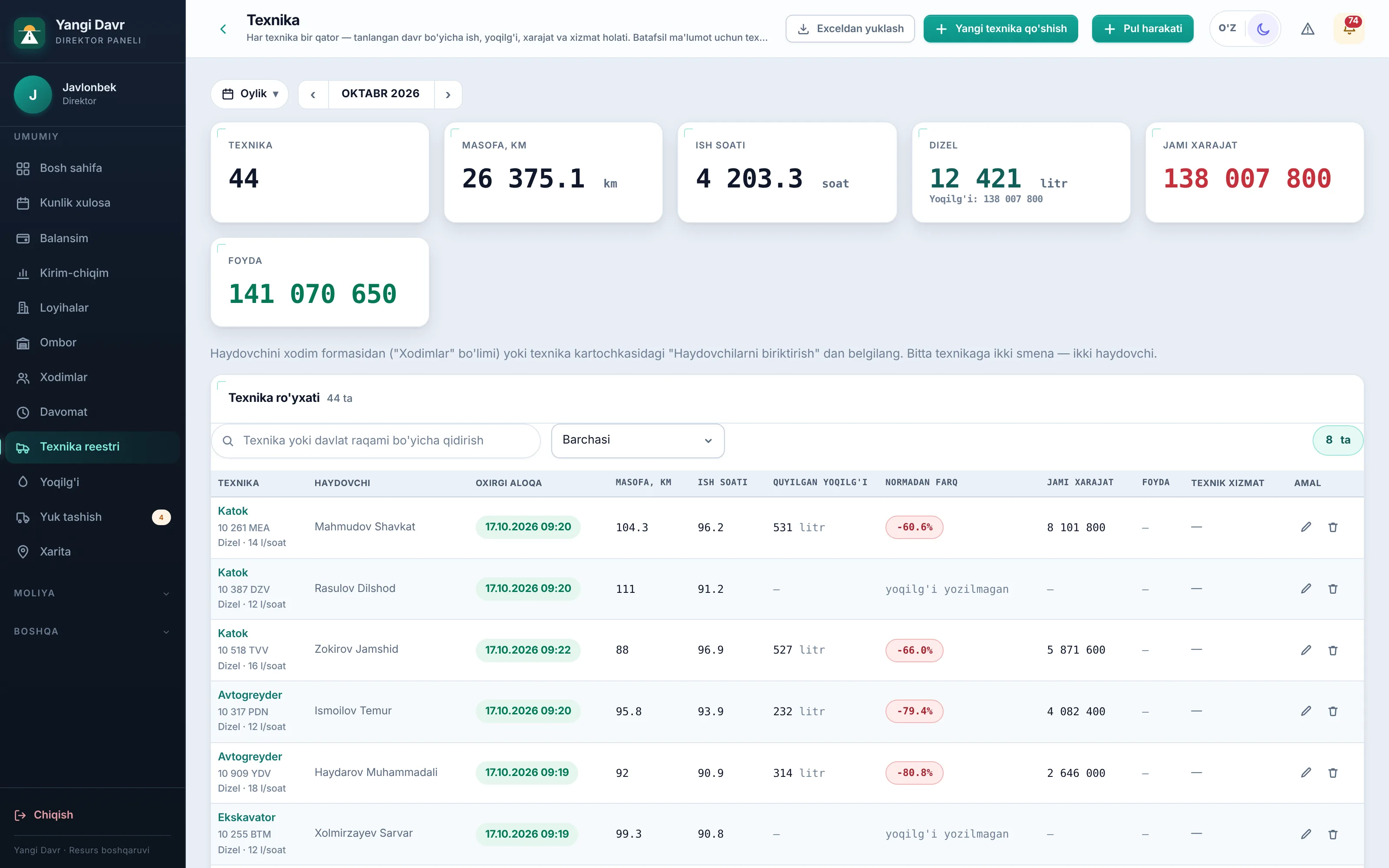
Task: Delete the Katok 10 518 TVV row
Action: [1333, 650]
